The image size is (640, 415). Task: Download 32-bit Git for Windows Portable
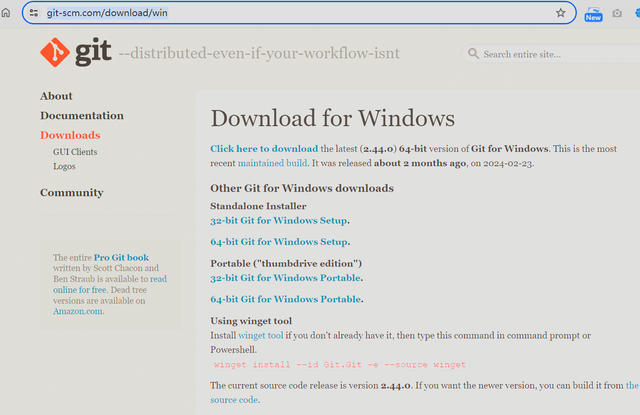point(286,278)
